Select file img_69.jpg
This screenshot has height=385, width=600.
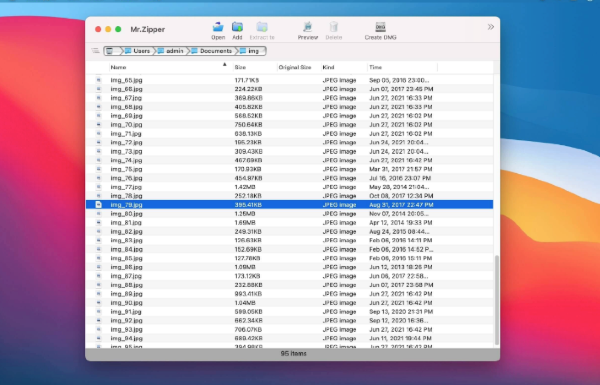[289, 116]
